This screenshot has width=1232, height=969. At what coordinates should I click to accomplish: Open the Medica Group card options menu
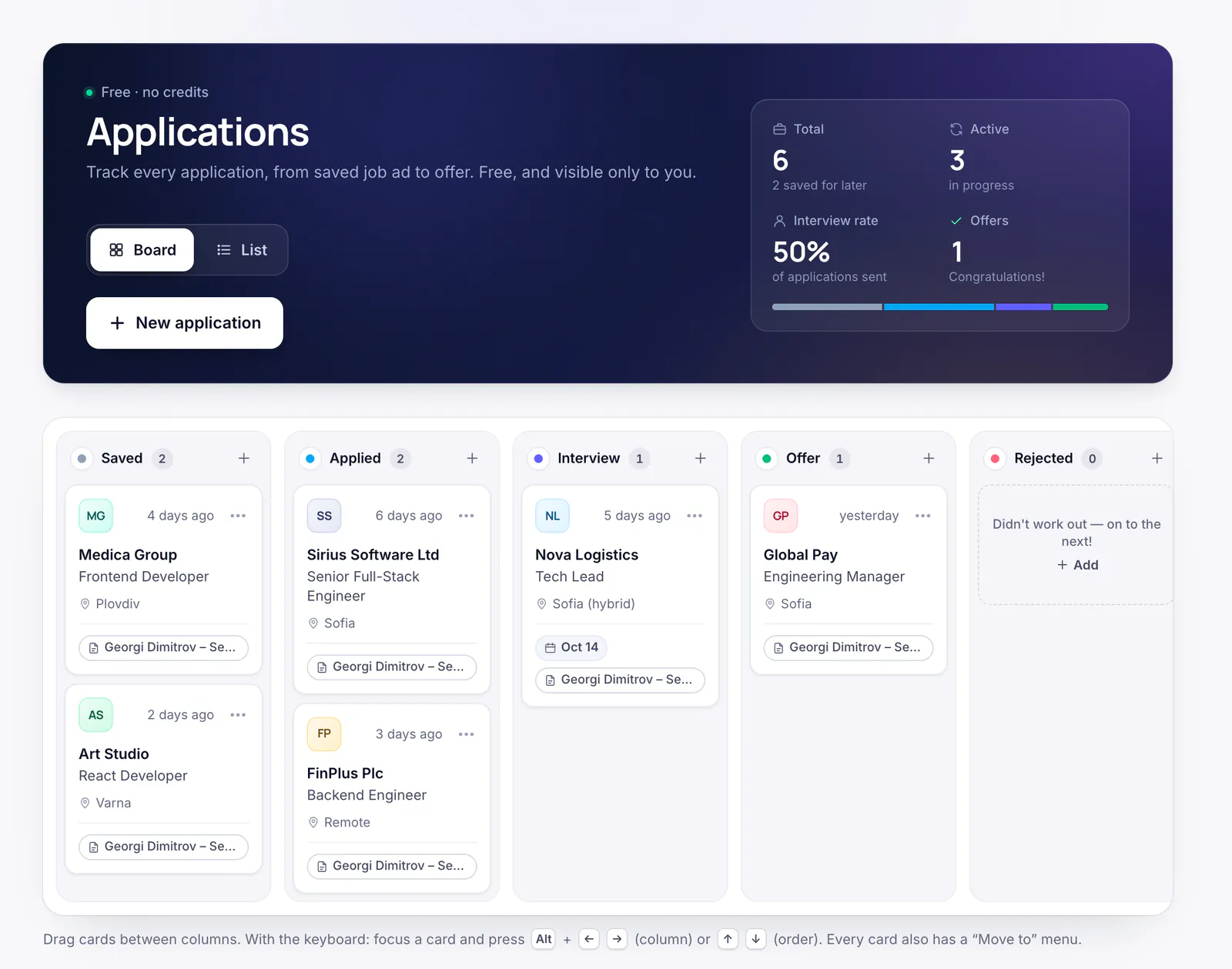point(238,516)
